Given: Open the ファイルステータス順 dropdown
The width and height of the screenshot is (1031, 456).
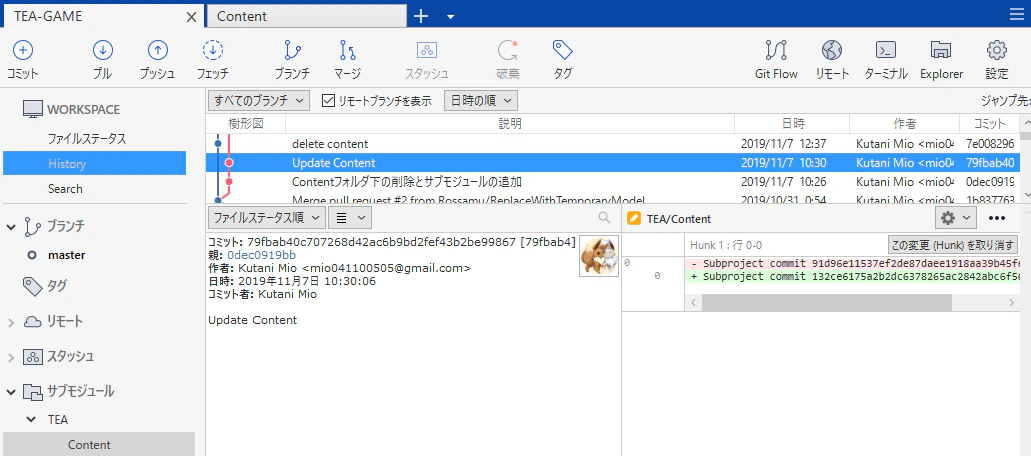Looking at the screenshot, I should 266,217.
